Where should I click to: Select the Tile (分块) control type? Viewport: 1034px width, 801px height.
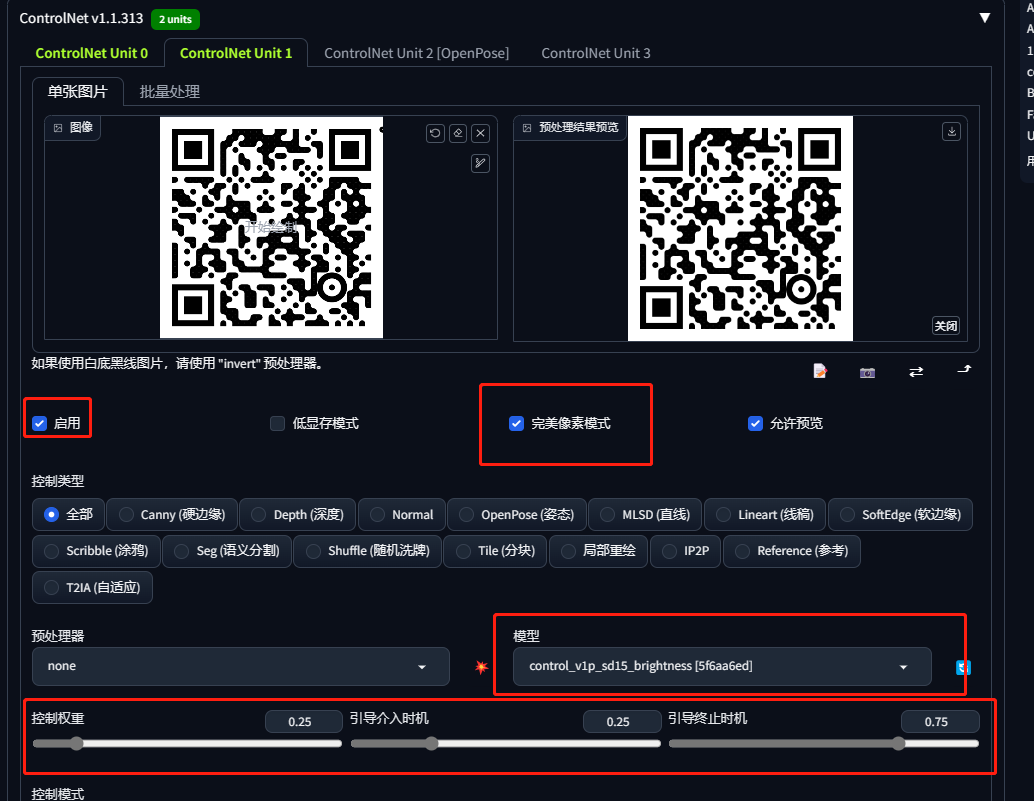[495, 550]
